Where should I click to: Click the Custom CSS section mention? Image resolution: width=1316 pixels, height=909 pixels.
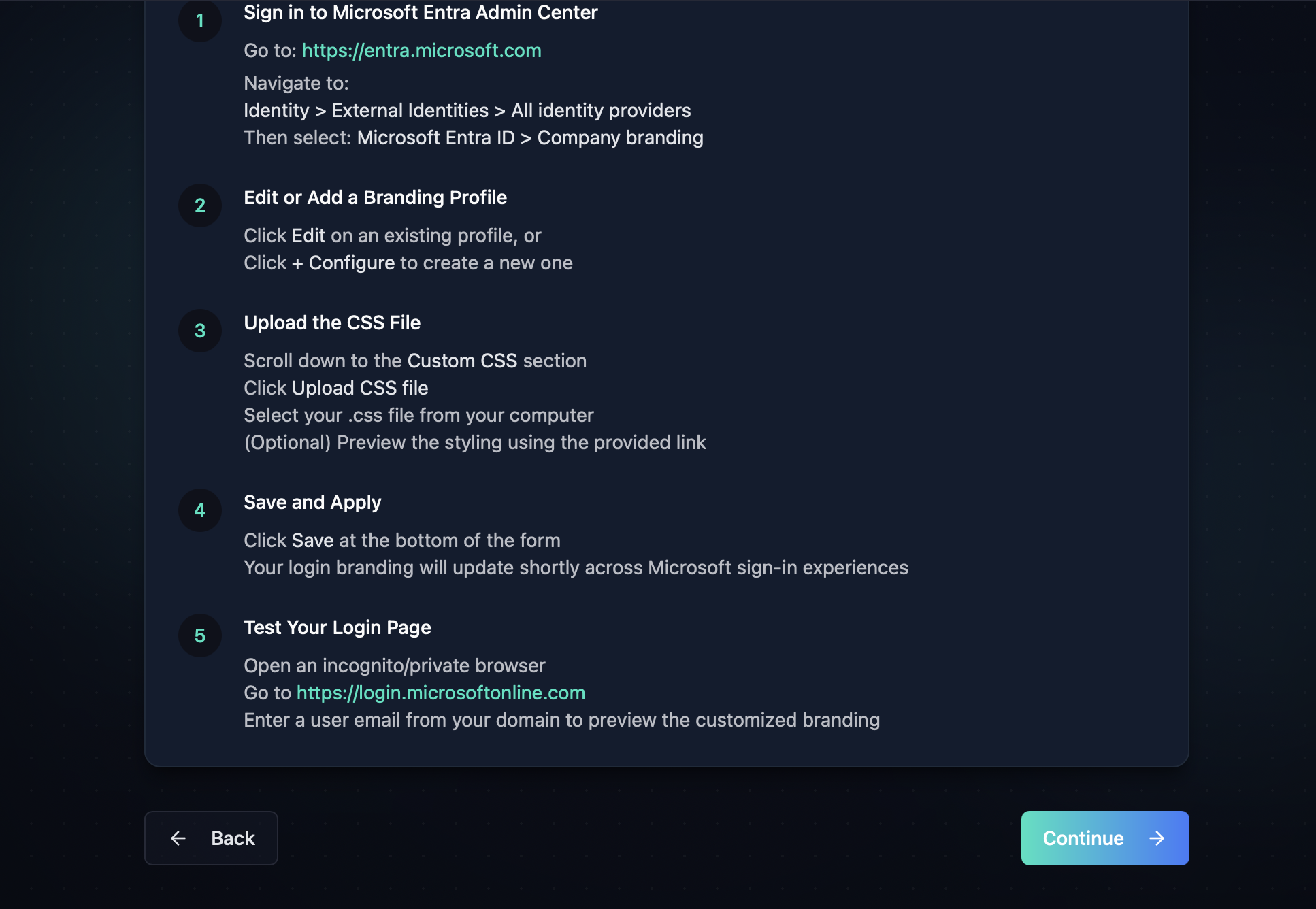coord(461,361)
